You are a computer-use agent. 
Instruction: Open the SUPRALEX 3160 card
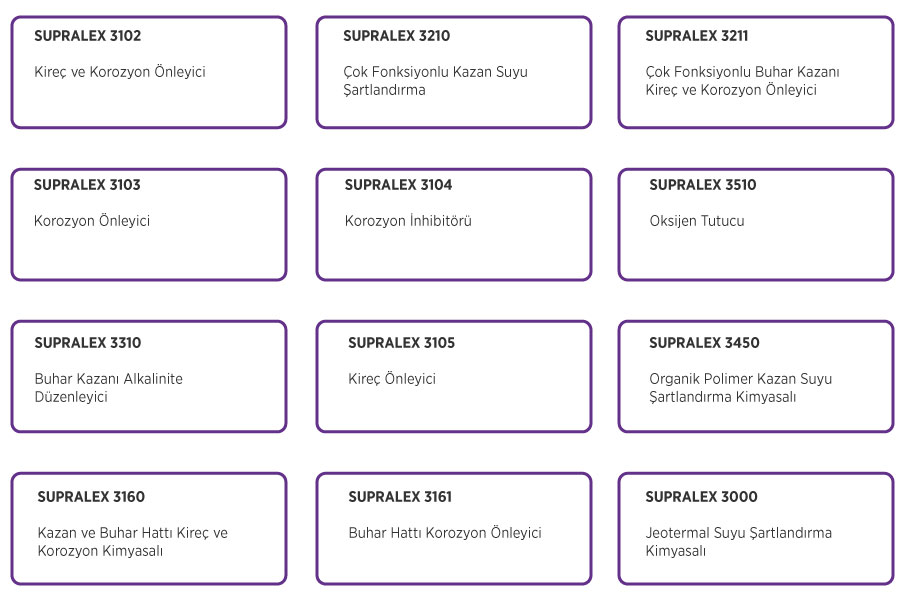149,529
